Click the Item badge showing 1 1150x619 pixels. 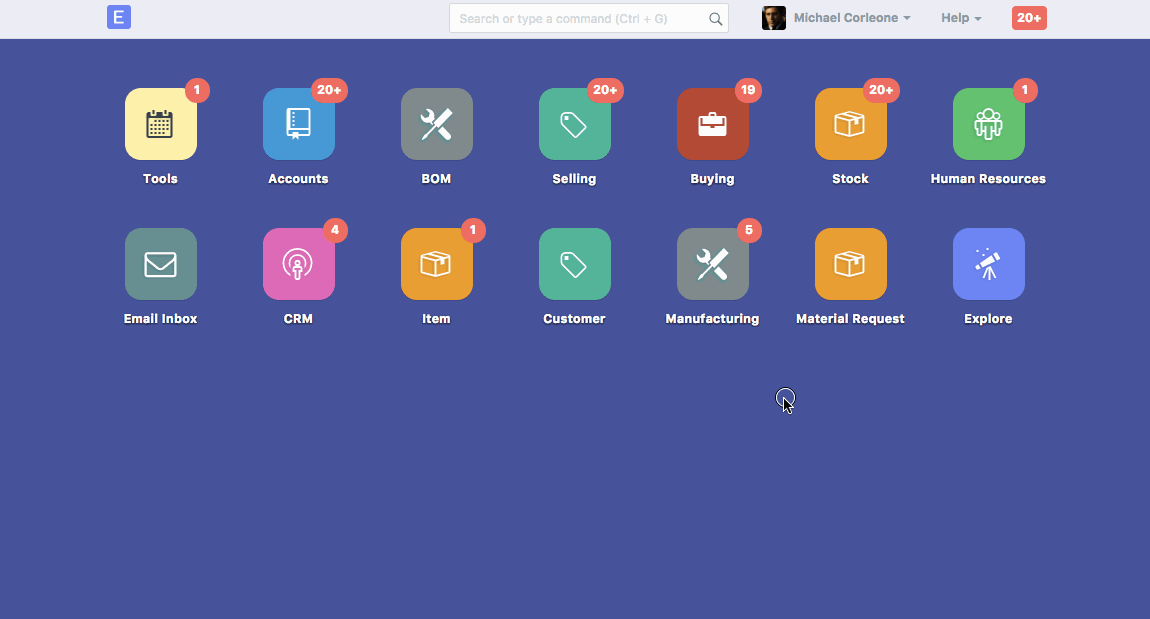[x=473, y=230]
